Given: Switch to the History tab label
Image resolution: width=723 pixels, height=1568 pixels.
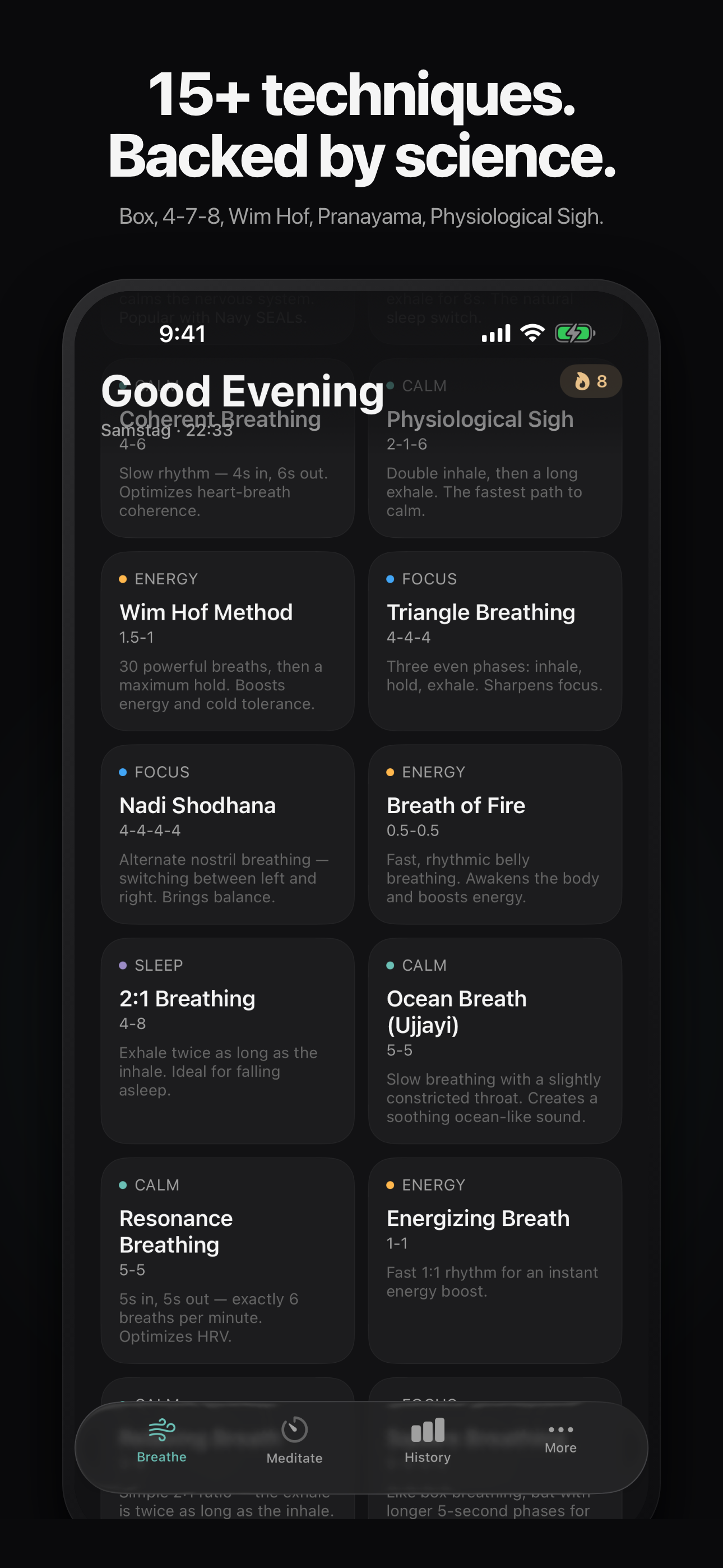Looking at the screenshot, I should 428,1457.
